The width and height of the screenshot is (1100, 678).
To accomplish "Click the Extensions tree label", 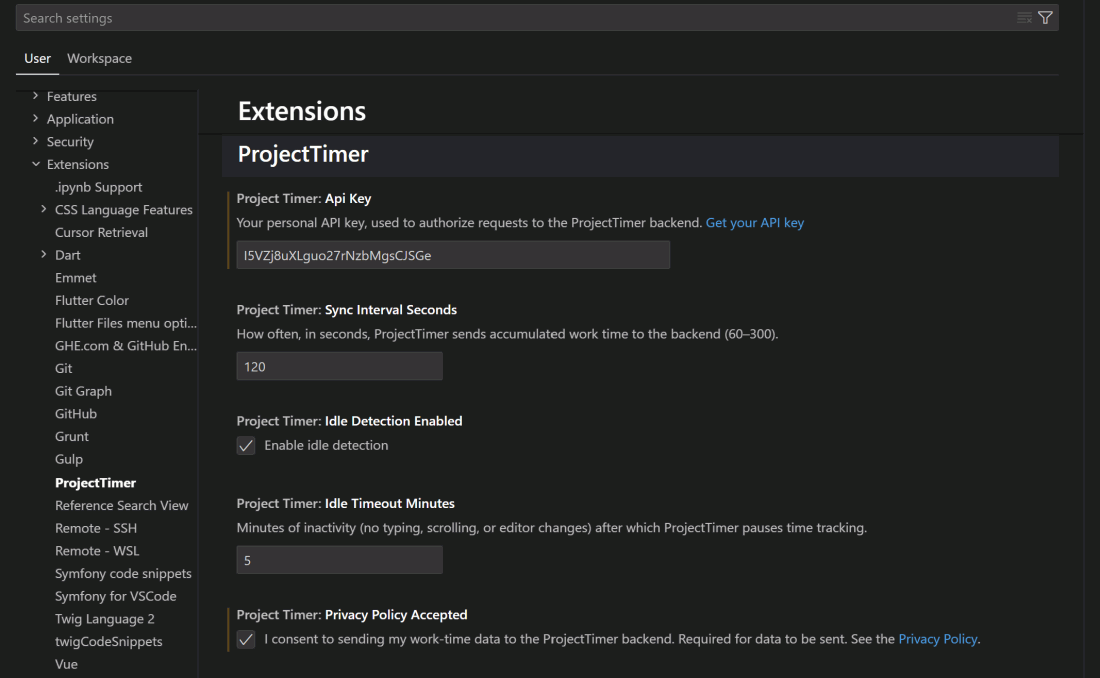I will 78,164.
